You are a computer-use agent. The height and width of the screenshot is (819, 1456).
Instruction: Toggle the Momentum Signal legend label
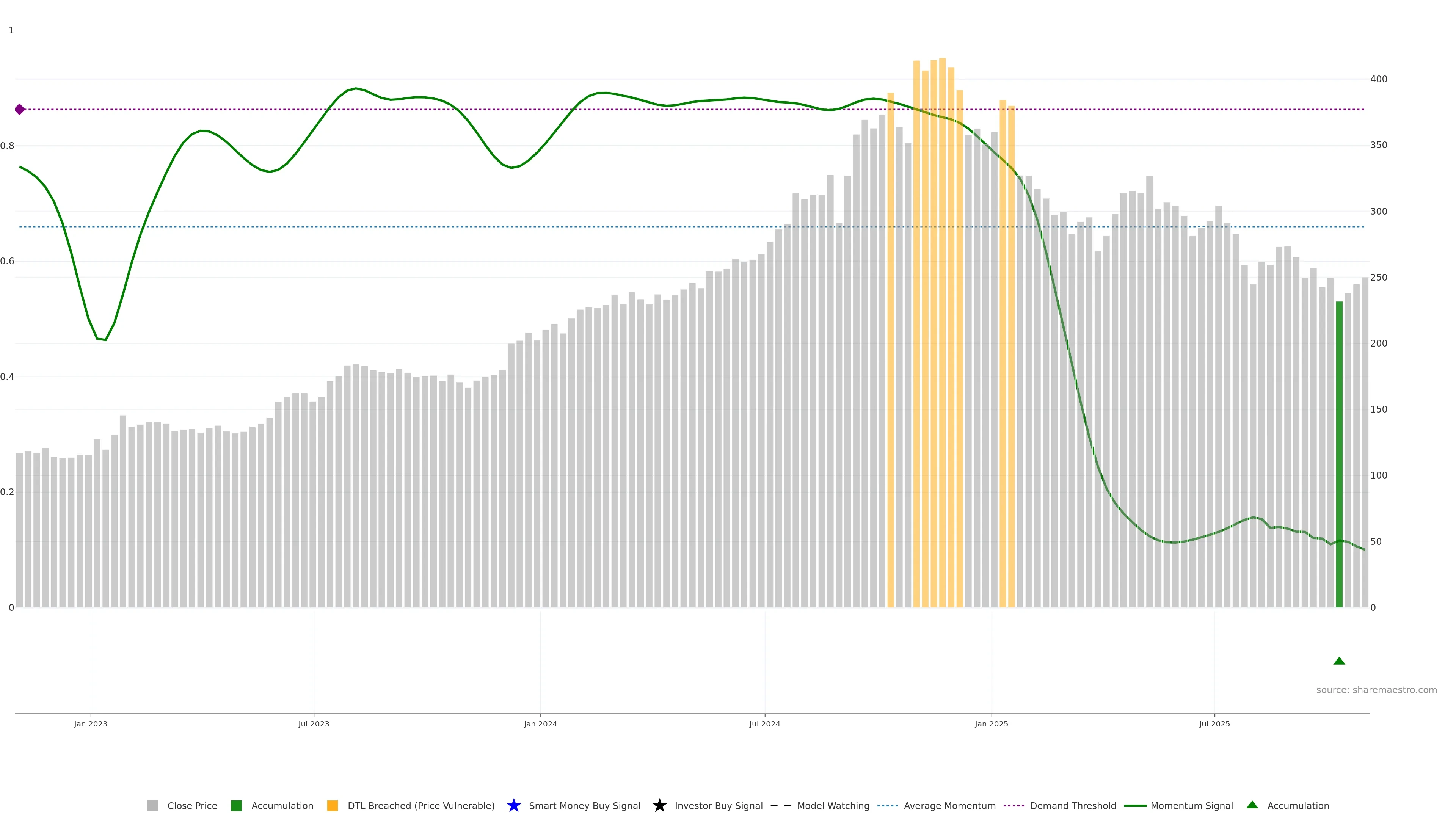coord(1191,805)
